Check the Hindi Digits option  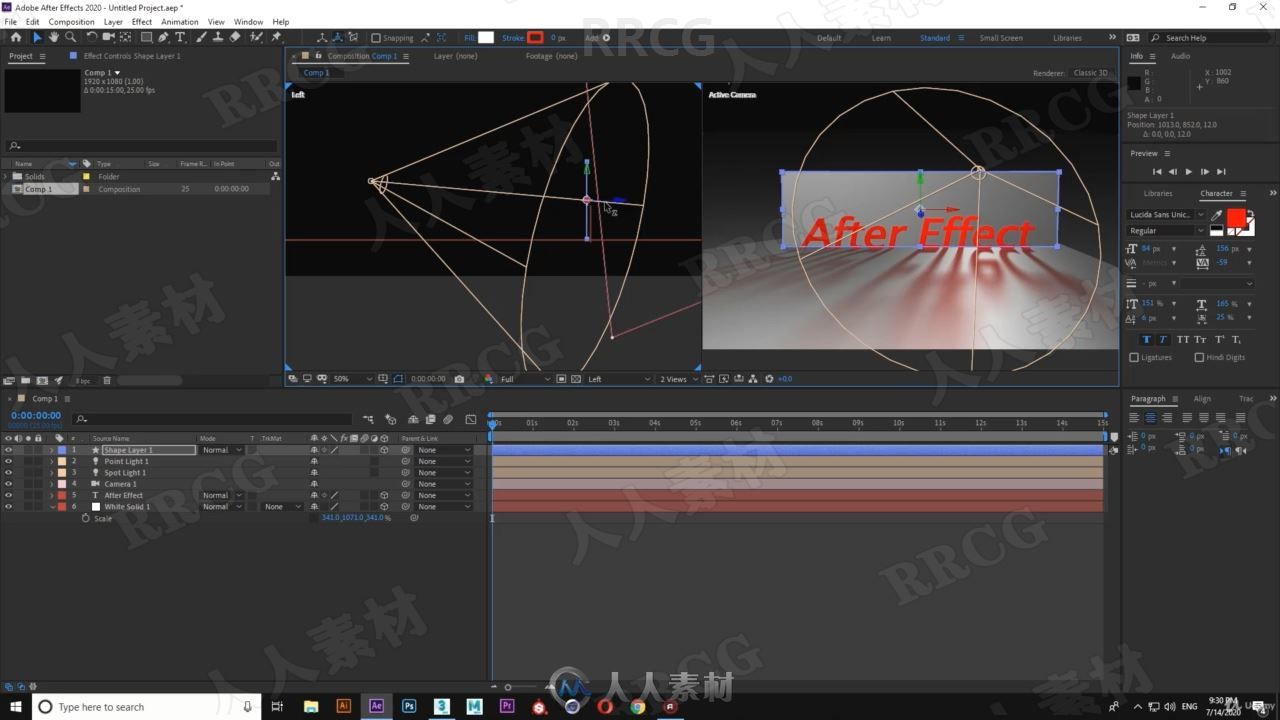point(1199,357)
